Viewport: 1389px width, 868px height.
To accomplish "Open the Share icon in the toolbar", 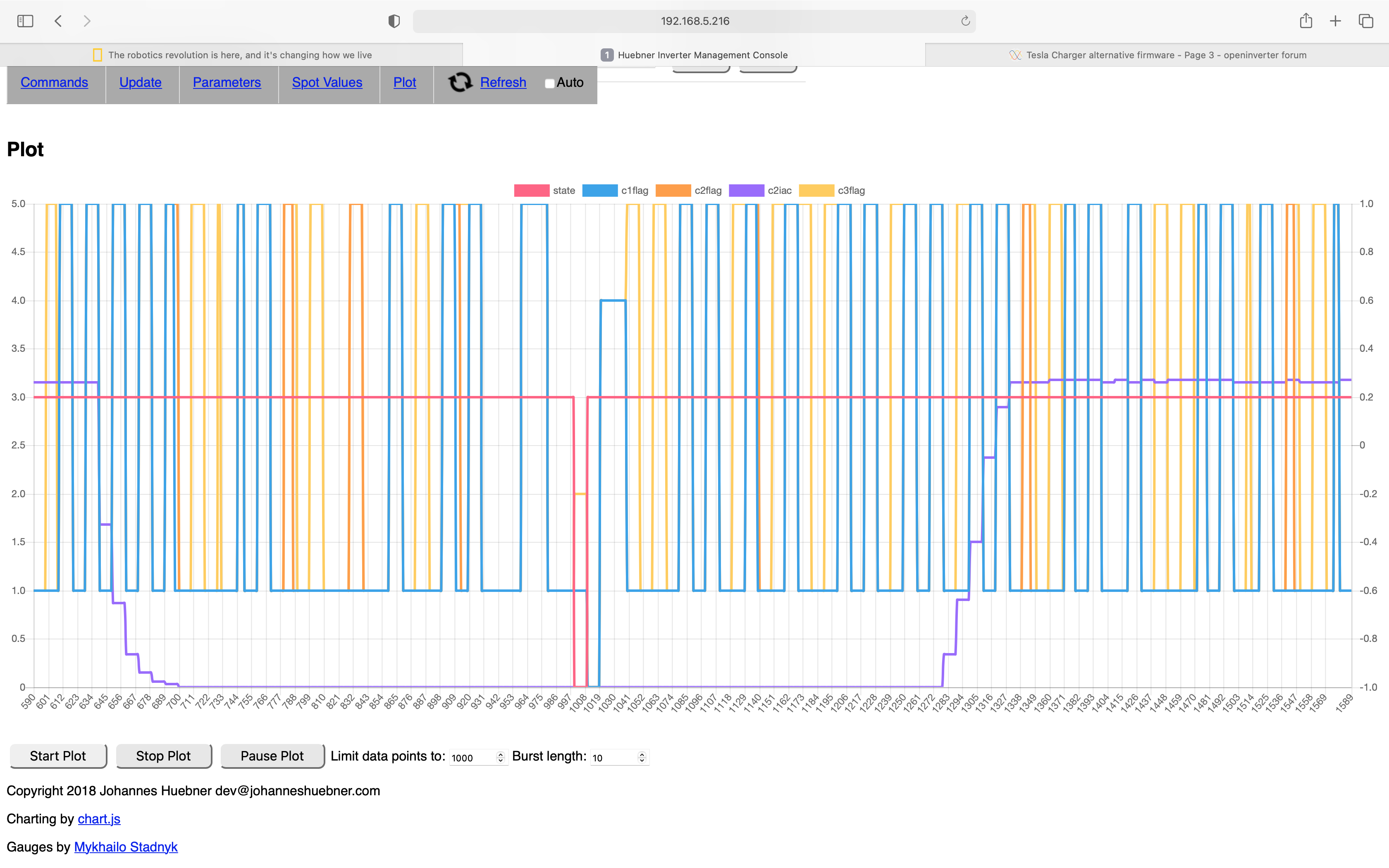I will (1306, 21).
